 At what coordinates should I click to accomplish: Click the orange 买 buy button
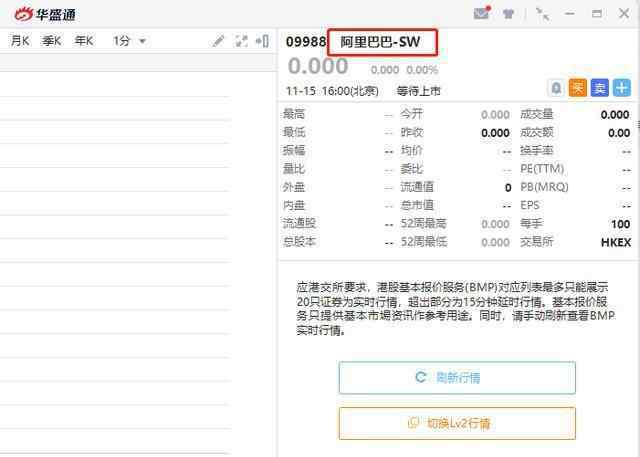(x=578, y=88)
